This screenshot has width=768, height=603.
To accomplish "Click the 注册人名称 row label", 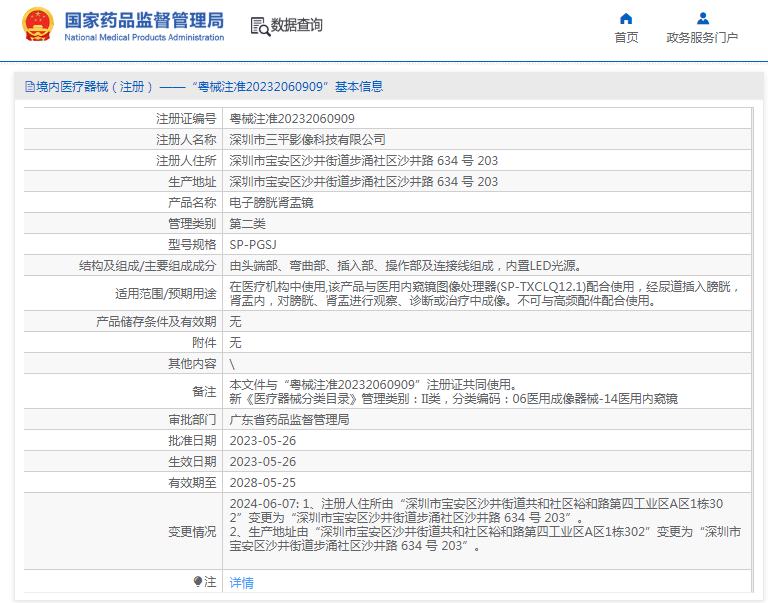I will coord(186,140).
